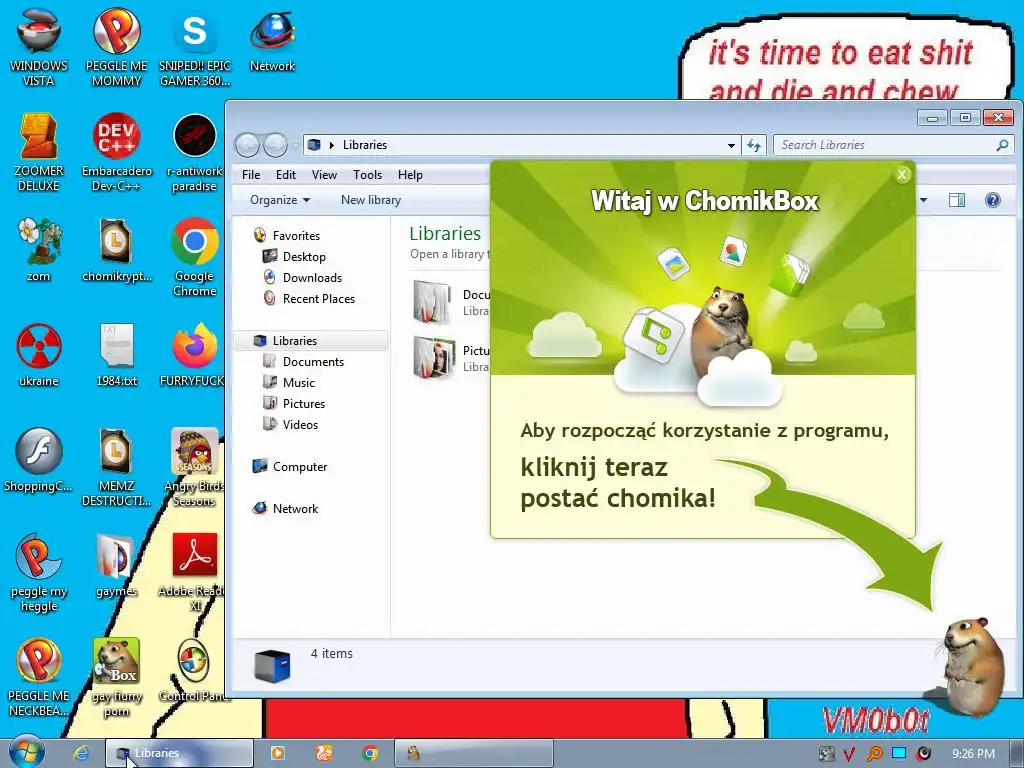1024x768 pixels.
Task: Open the Help menu
Action: point(410,175)
